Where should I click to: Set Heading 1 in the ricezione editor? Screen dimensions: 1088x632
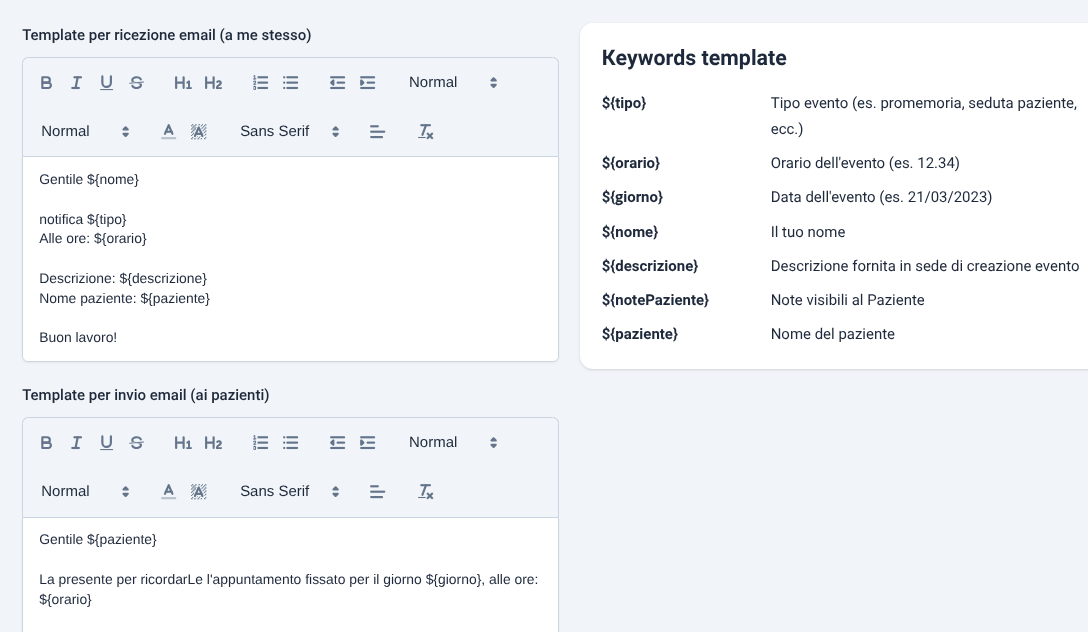pyautogui.click(x=182, y=83)
